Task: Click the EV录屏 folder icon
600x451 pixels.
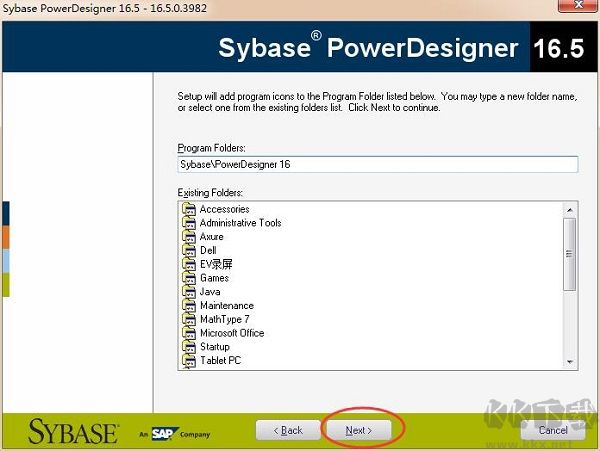Action: [x=189, y=264]
